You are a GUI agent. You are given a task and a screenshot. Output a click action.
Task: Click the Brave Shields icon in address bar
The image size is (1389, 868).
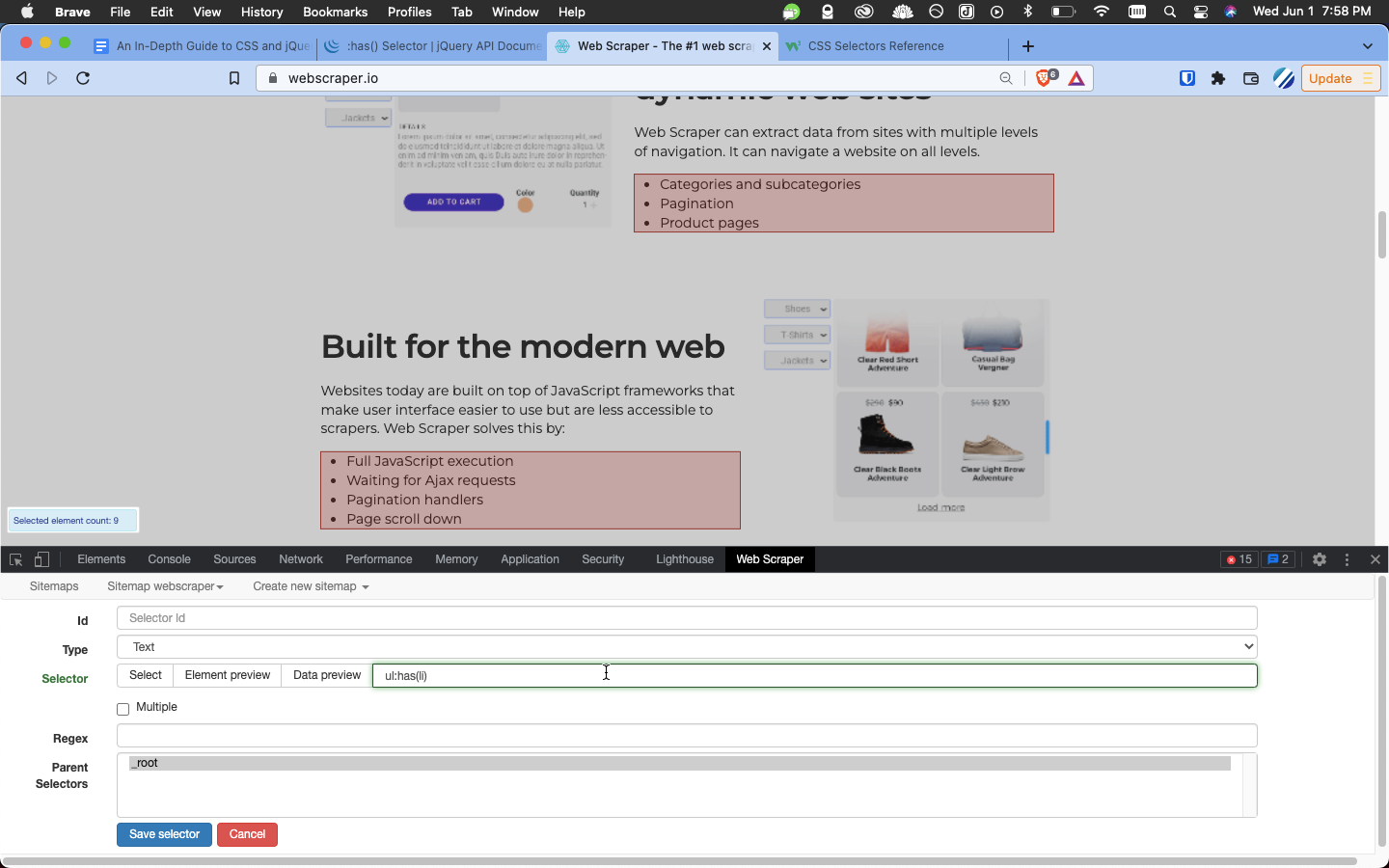coord(1045,78)
